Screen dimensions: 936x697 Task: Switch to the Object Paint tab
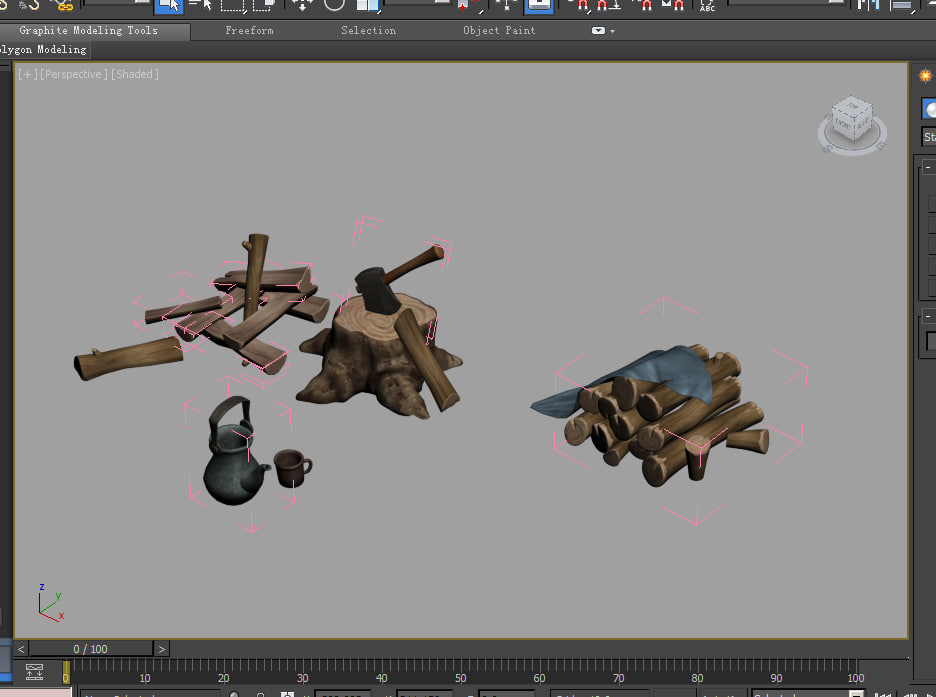coord(499,30)
